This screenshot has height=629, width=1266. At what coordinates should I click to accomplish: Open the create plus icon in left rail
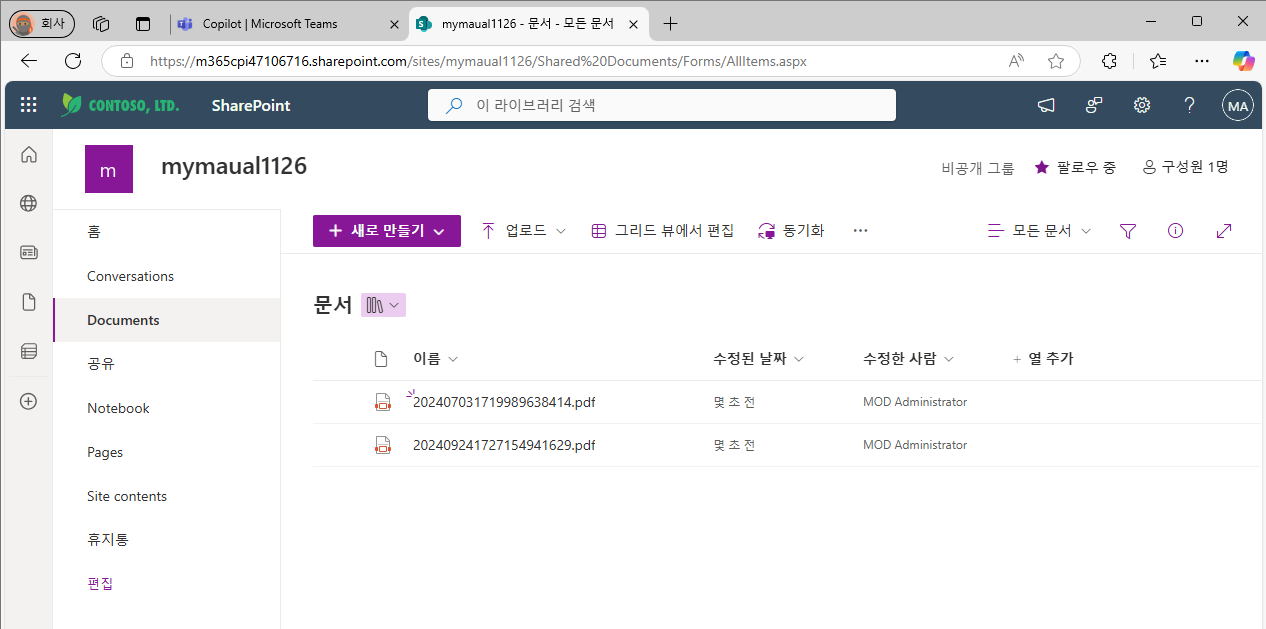tap(29, 401)
